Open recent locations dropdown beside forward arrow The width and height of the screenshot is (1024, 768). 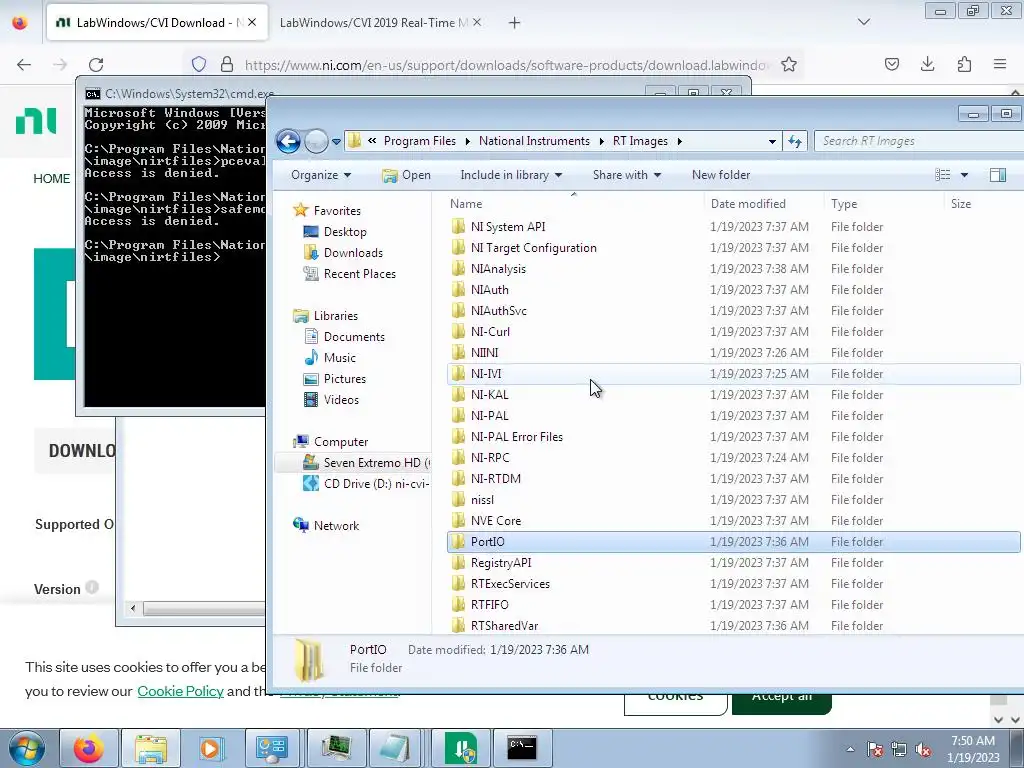(x=336, y=142)
